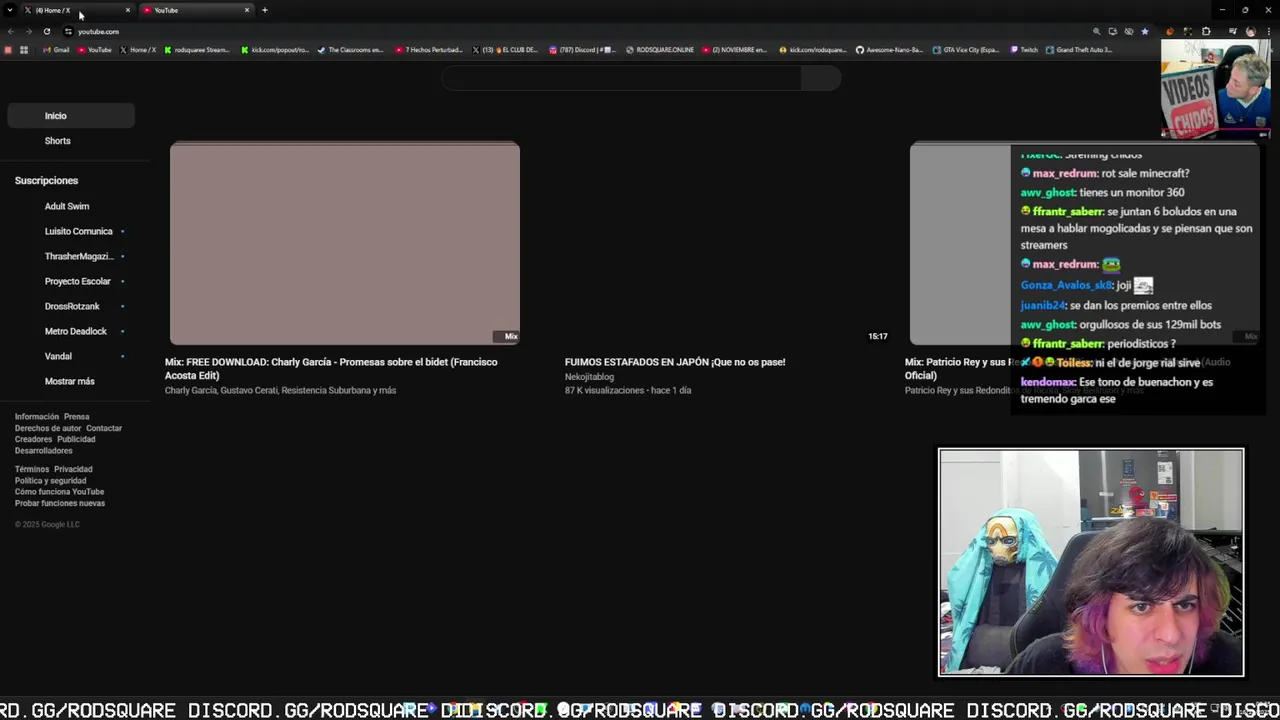Open the Derechos de autor footer link
The width and height of the screenshot is (1280, 720).
pyautogui.click(x=48, y=428)
